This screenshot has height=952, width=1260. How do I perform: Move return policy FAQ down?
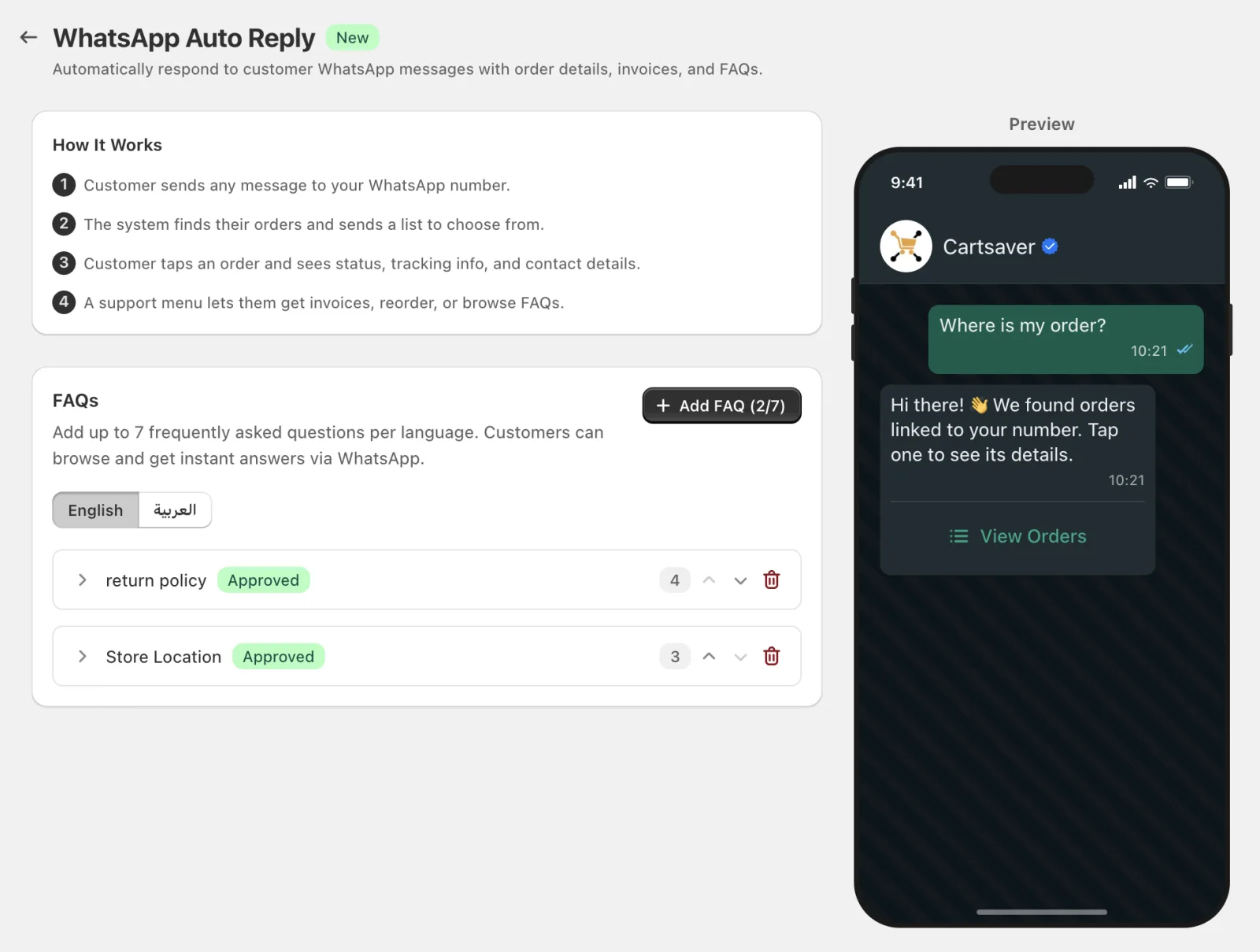click(x=740, y=580)
